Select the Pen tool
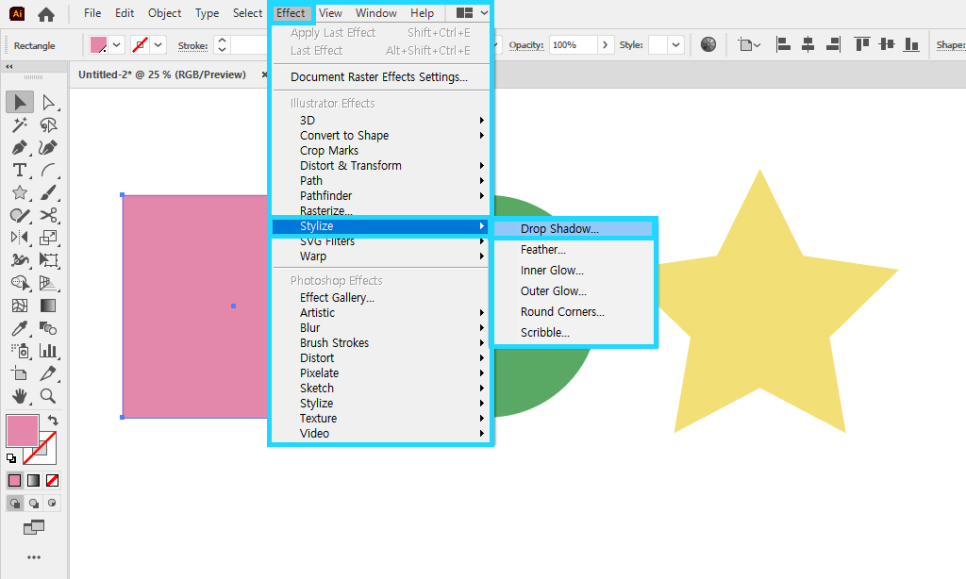Screen dimensions: 966x579 pyautogui.click(x=20, y=148)
